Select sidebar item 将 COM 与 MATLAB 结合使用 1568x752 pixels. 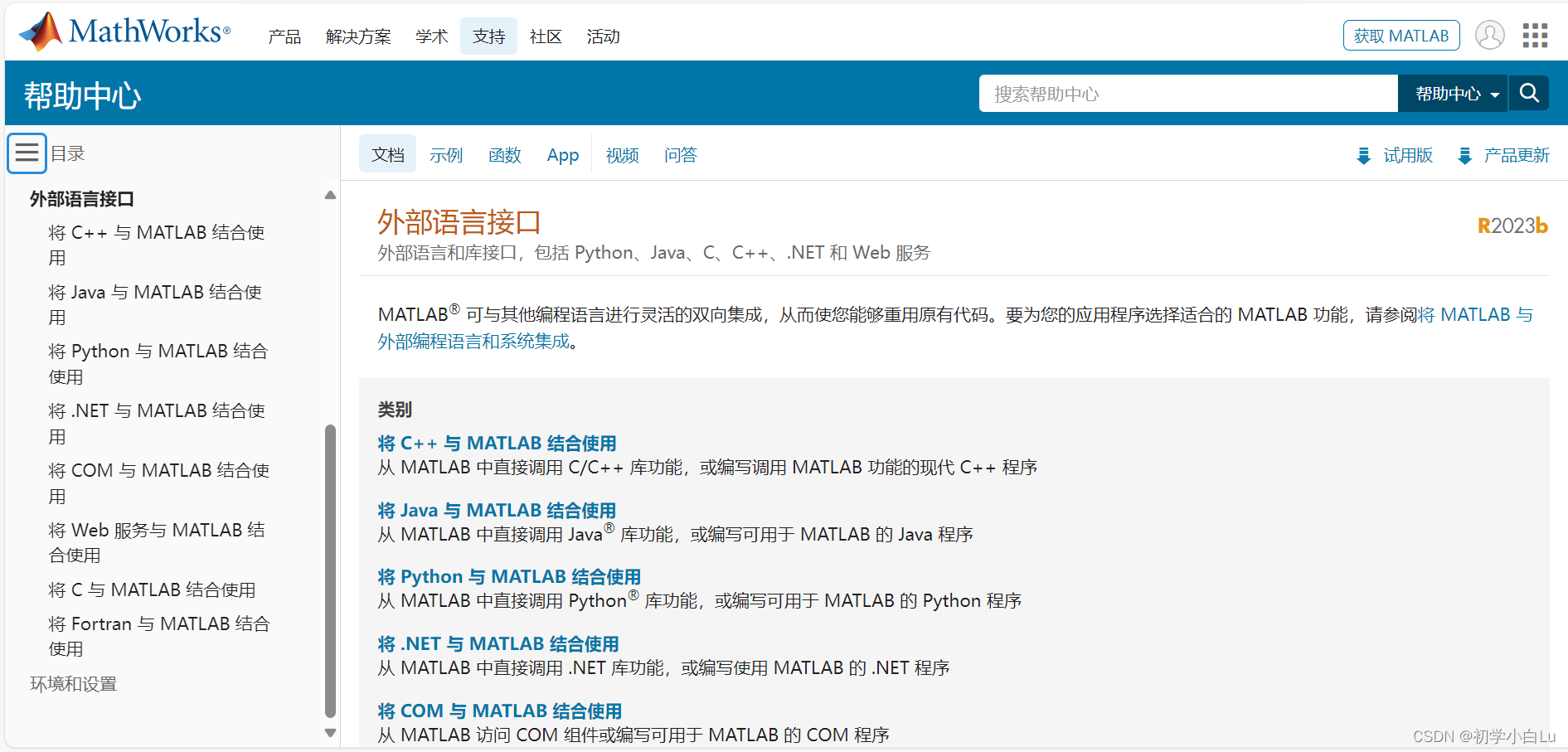pos(159,483)
